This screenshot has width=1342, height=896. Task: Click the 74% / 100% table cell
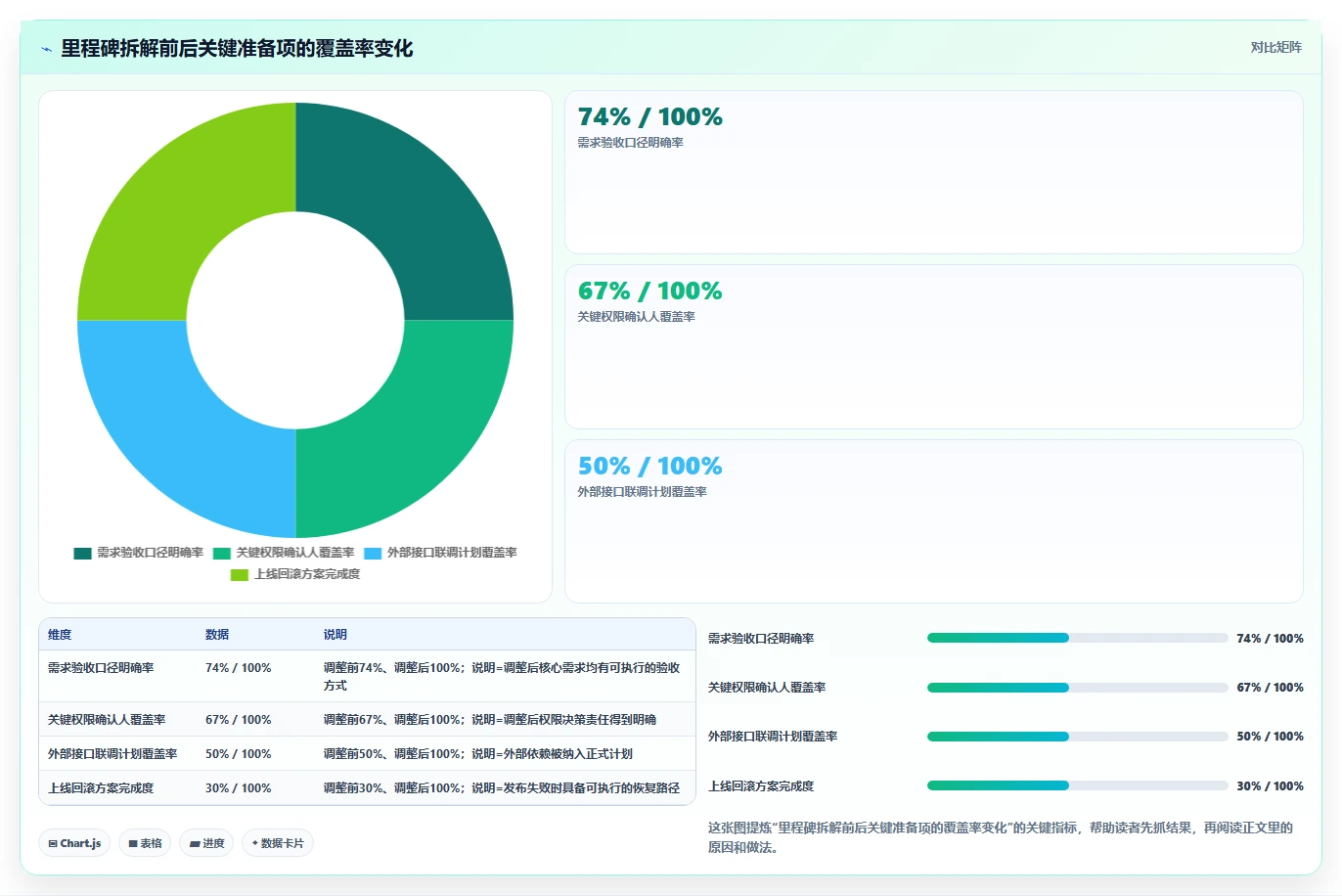coord(239,668)
